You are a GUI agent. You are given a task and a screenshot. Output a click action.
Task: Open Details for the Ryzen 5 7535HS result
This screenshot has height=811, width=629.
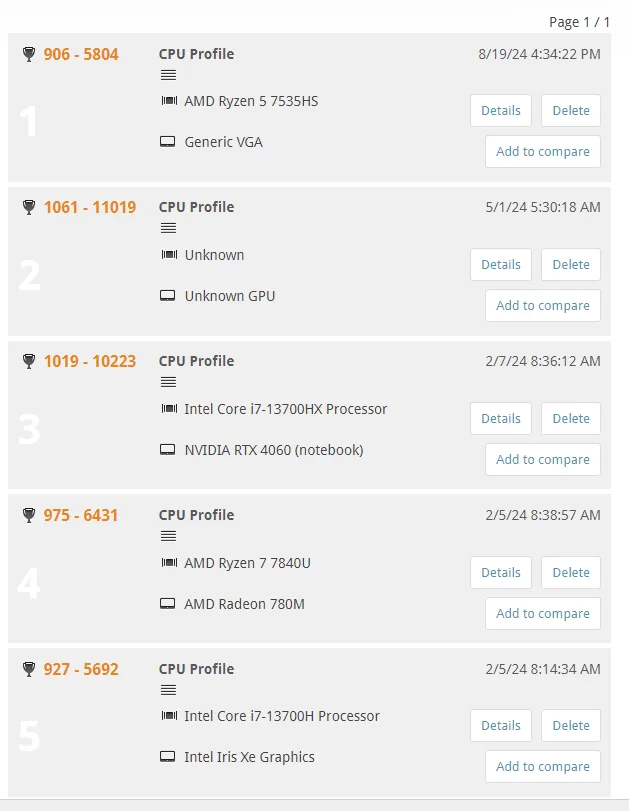[500, 111]
